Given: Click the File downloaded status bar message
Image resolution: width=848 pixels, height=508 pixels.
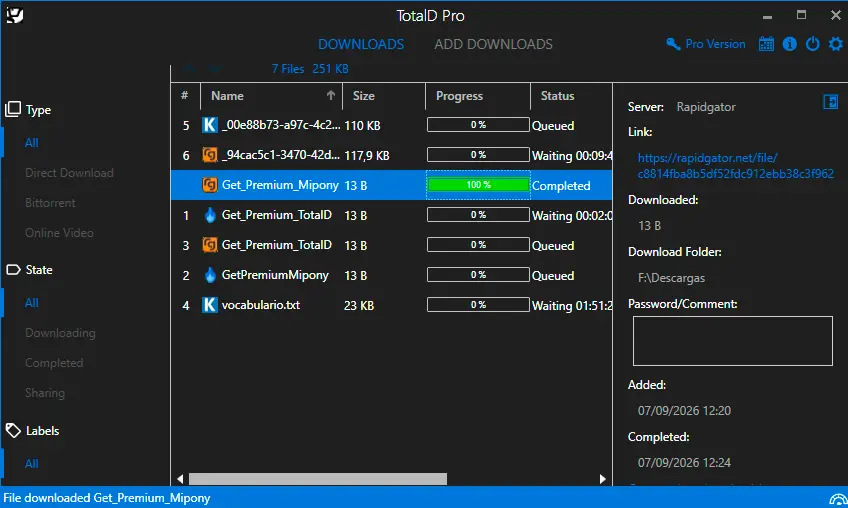Looking at the screenshot, I should pos(107,498).
